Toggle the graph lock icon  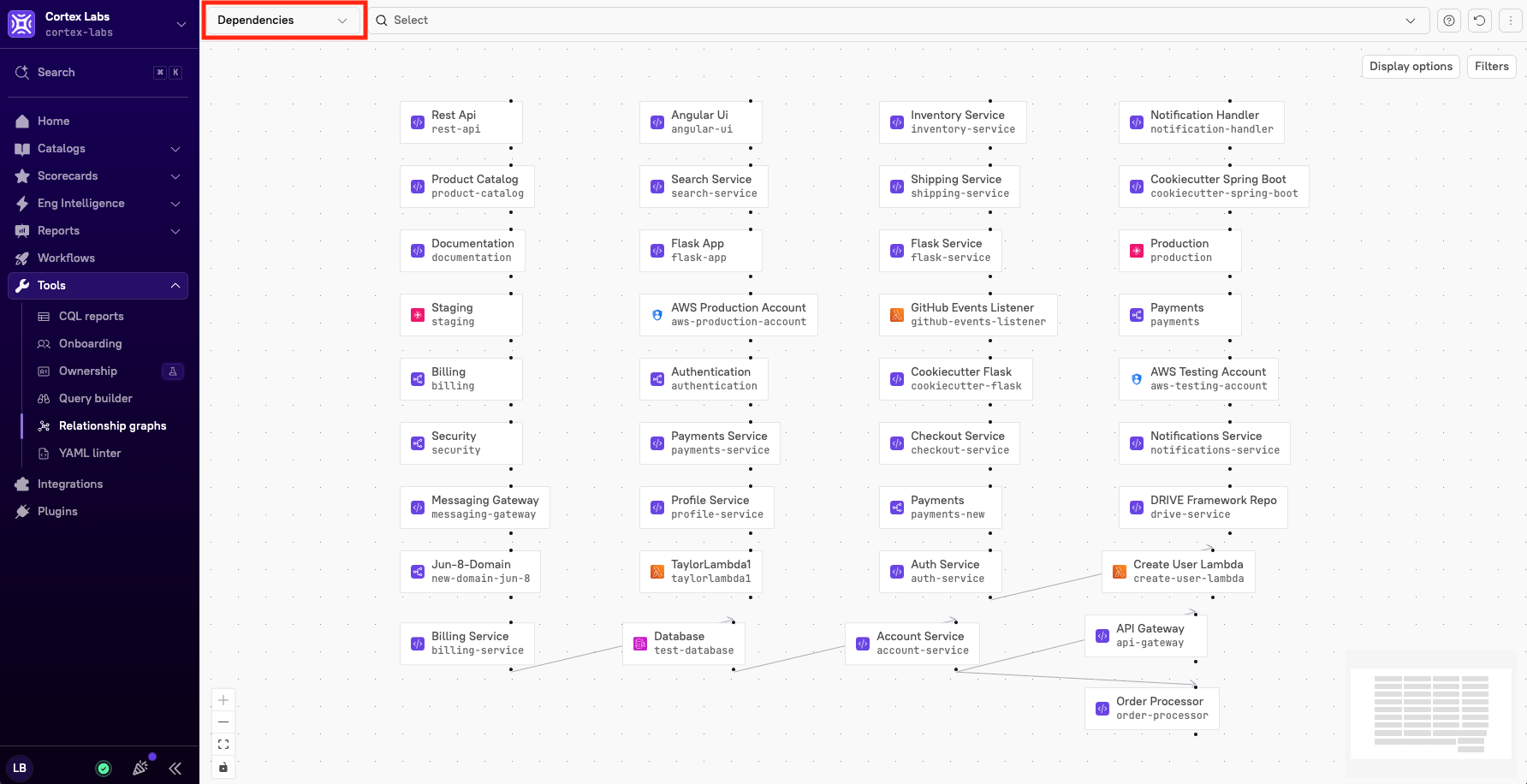tap(223, 767)
